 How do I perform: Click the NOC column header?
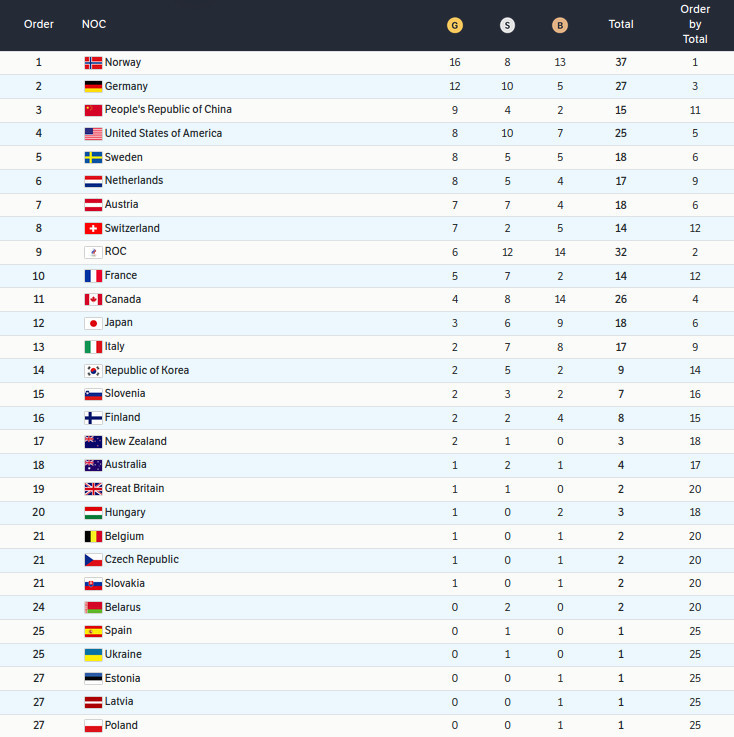tap(94, 25)
